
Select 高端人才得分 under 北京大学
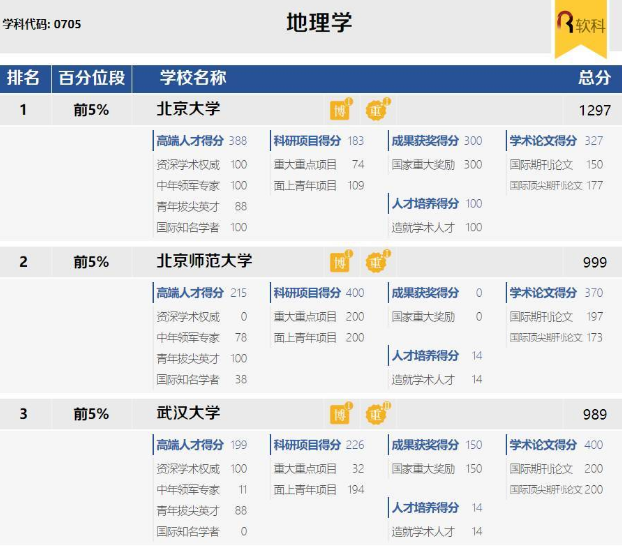pos(190,141)
